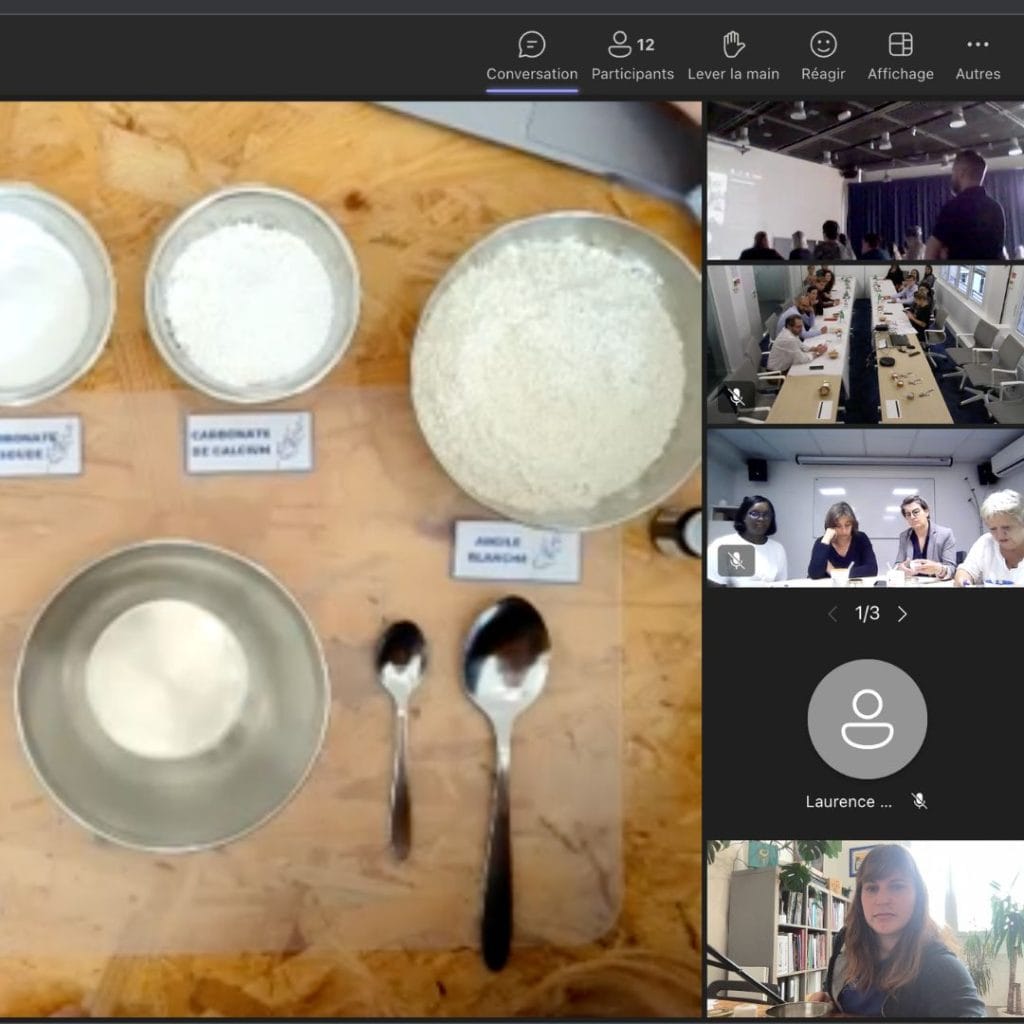1024x1024 pixels.
Task: Go to previous video page with left chevron
Action: tap(832, 614)
